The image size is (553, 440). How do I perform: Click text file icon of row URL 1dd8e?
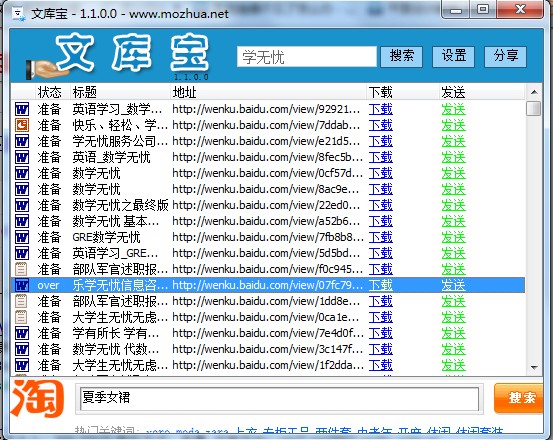[x=21, y=301]
